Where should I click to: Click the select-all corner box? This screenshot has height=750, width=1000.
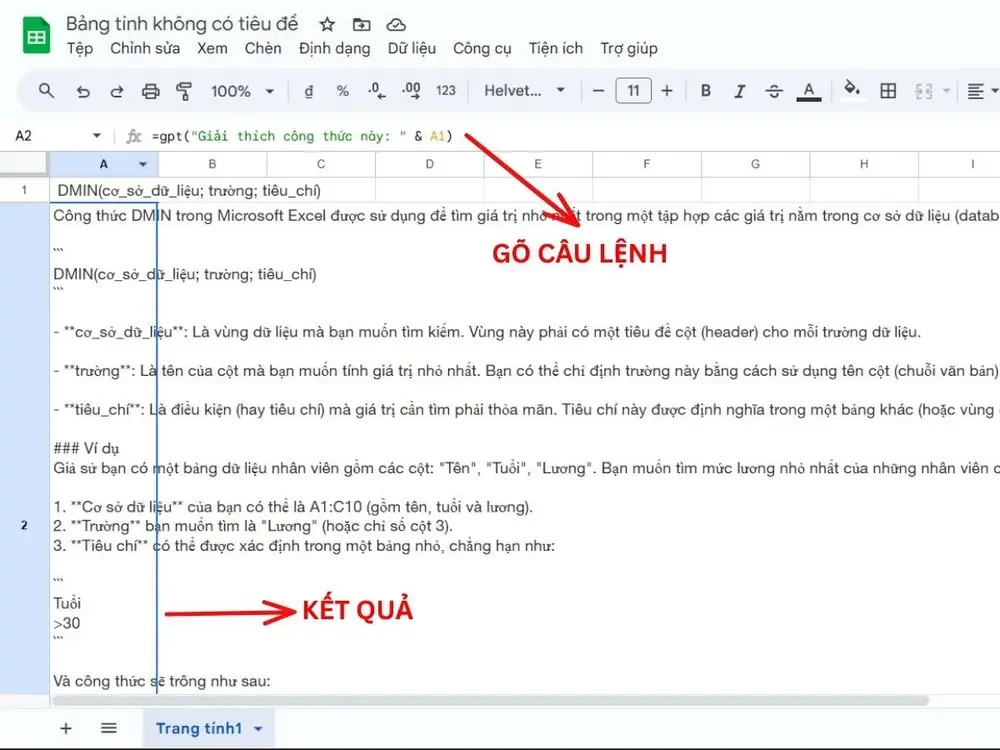pos(24,165)
